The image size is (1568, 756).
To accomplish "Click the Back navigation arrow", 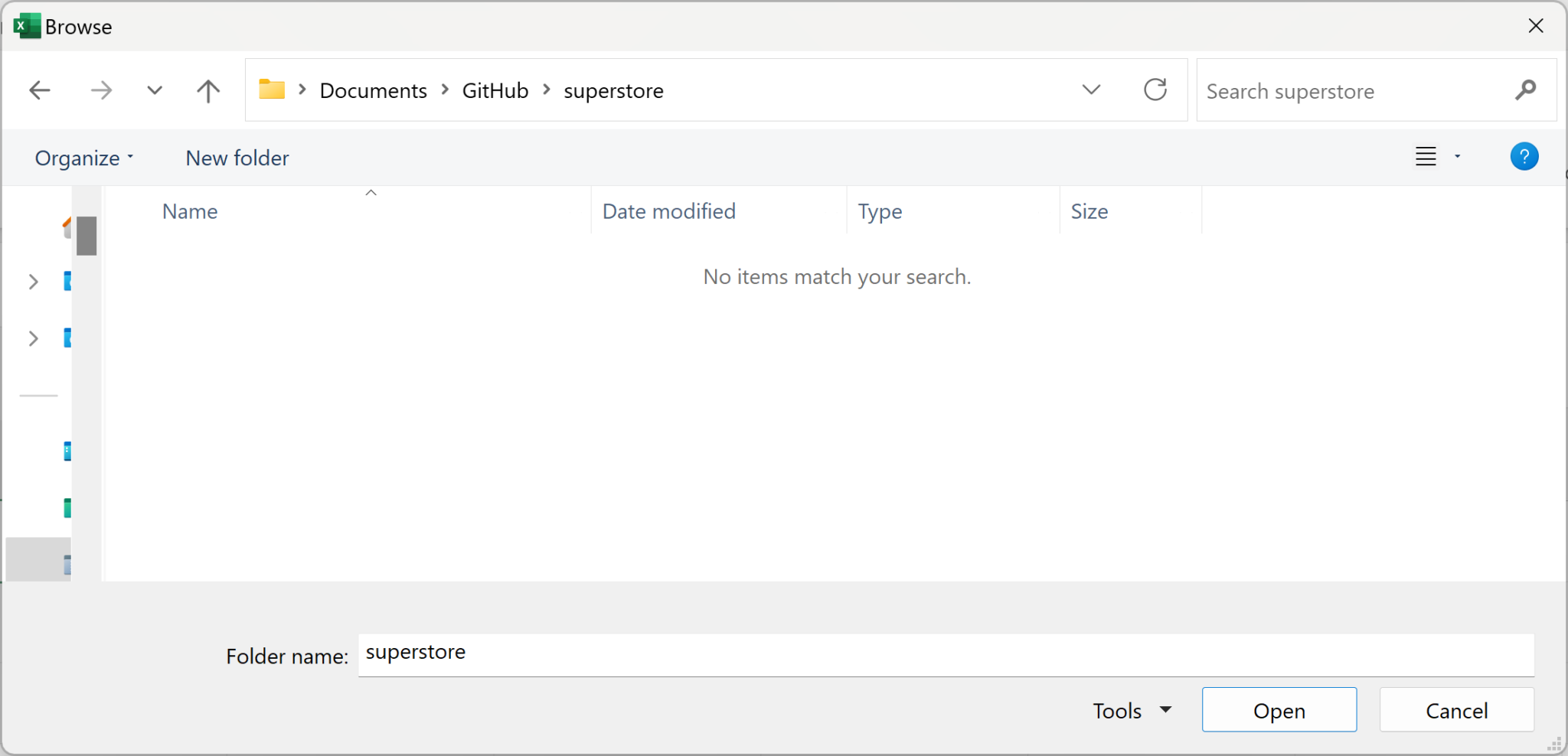I will (x=40, y=91).
